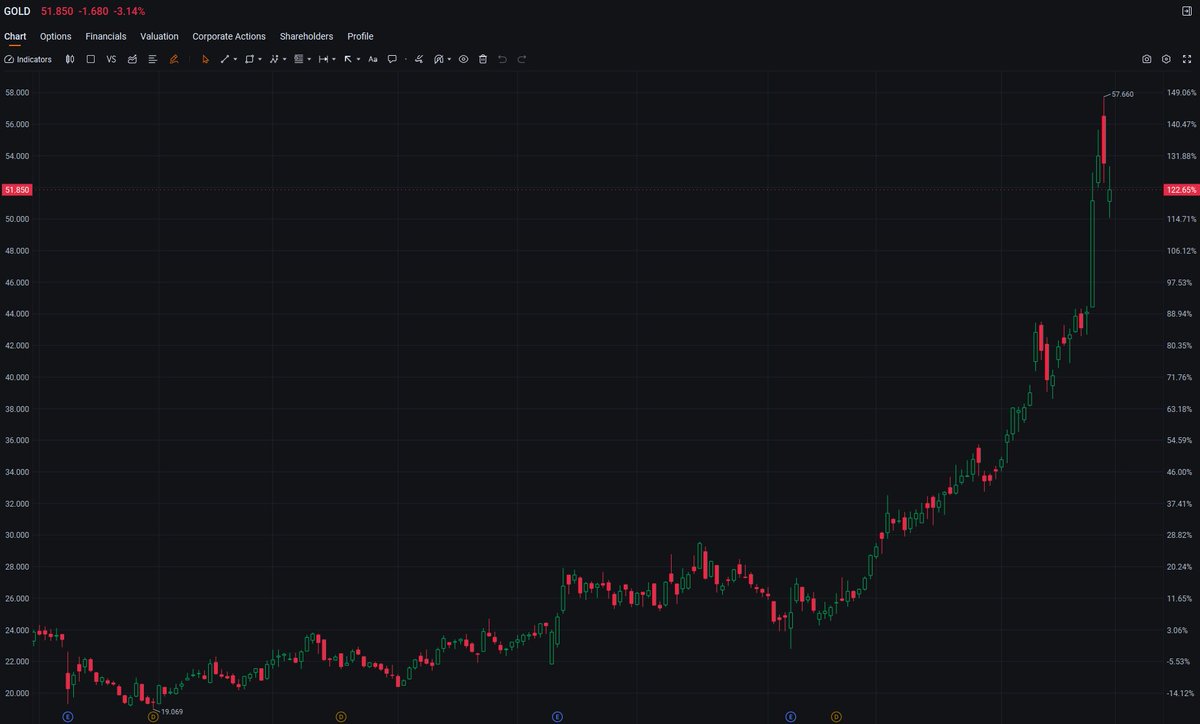The height and width of the screenshot is (724, 1200).
Task: Expand the rectangle shape tool dropdown
Action: (260, 59)
